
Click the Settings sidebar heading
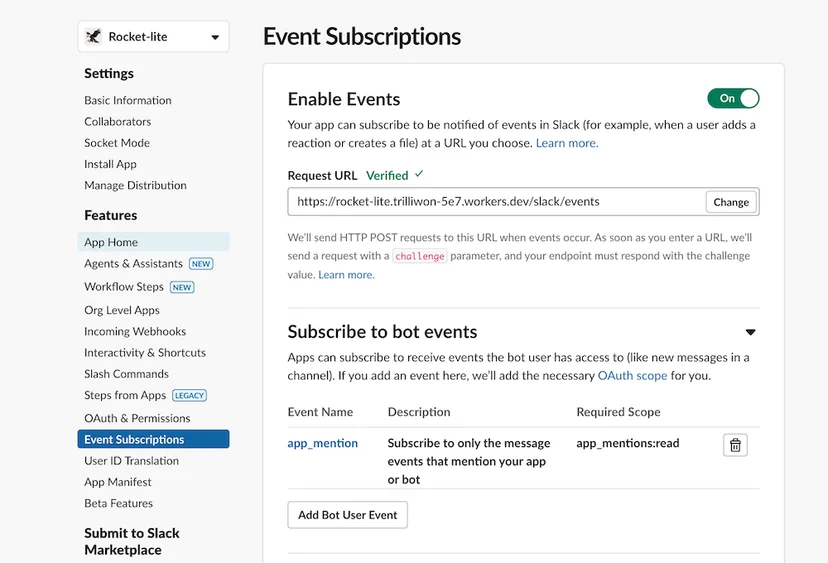pos(109,73)
